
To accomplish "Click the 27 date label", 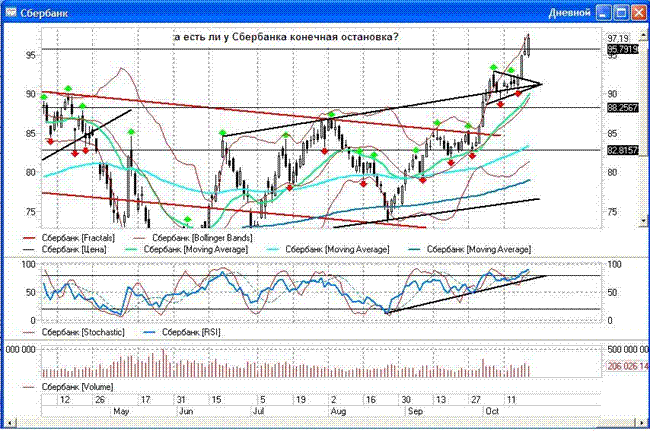I will click(x=475, y=400).
